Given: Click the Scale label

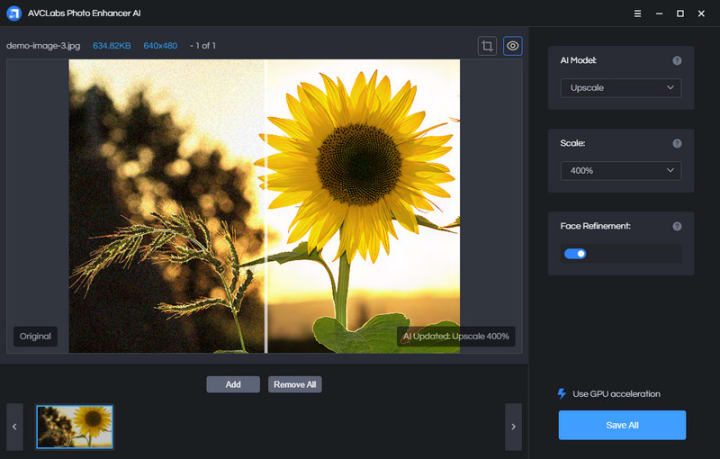Looking at the screenshot, I should (x=573, y=144).
